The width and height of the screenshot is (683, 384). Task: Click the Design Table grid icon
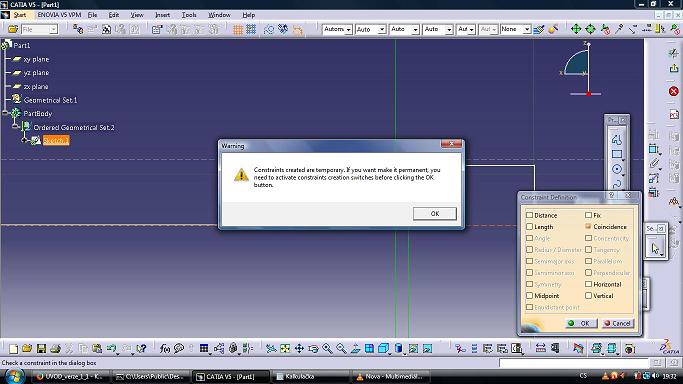(204, 348)
